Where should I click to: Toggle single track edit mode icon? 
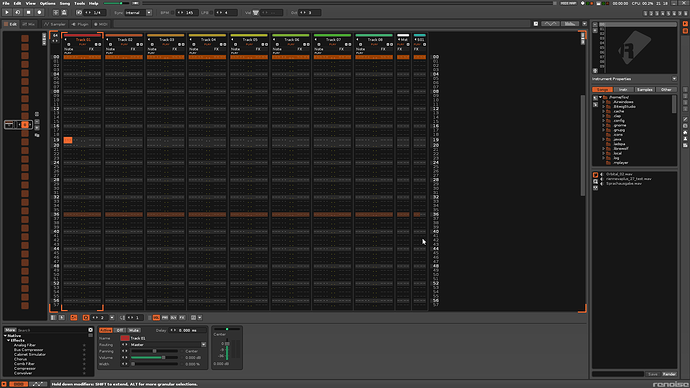(86, 318)
